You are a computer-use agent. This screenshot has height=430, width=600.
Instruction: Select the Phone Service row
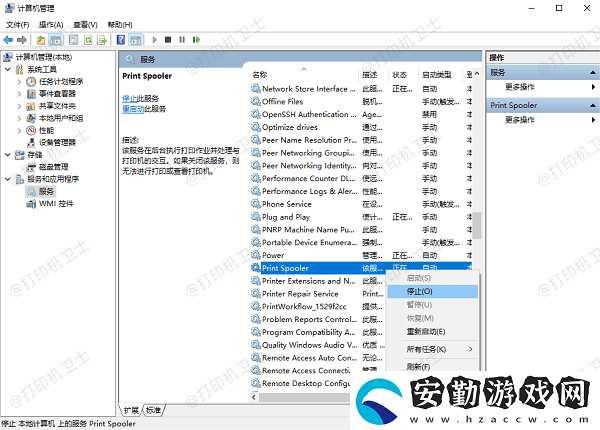(362, 204)
